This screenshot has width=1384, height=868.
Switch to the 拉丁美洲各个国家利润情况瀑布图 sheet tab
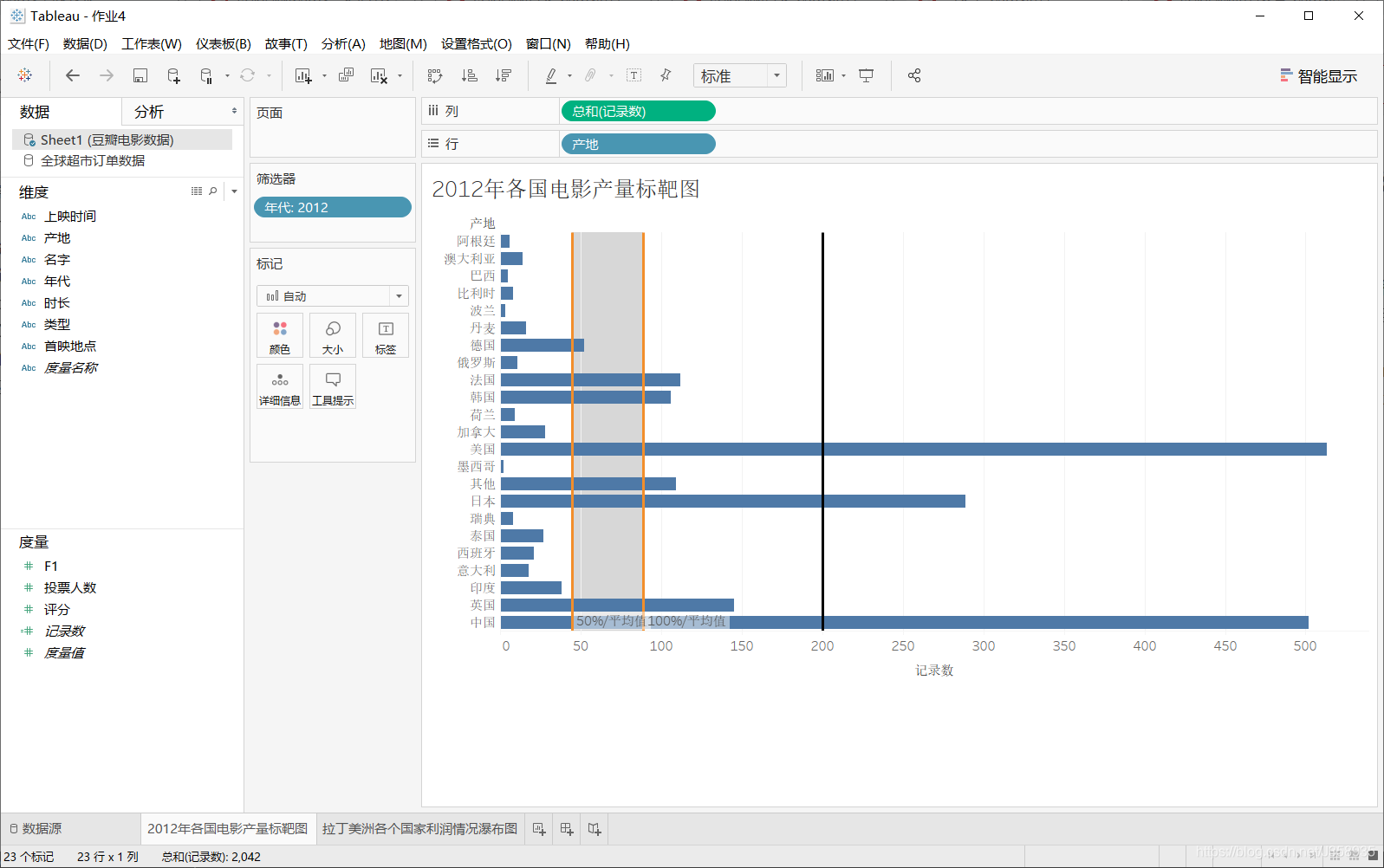(x=419, y=829)
